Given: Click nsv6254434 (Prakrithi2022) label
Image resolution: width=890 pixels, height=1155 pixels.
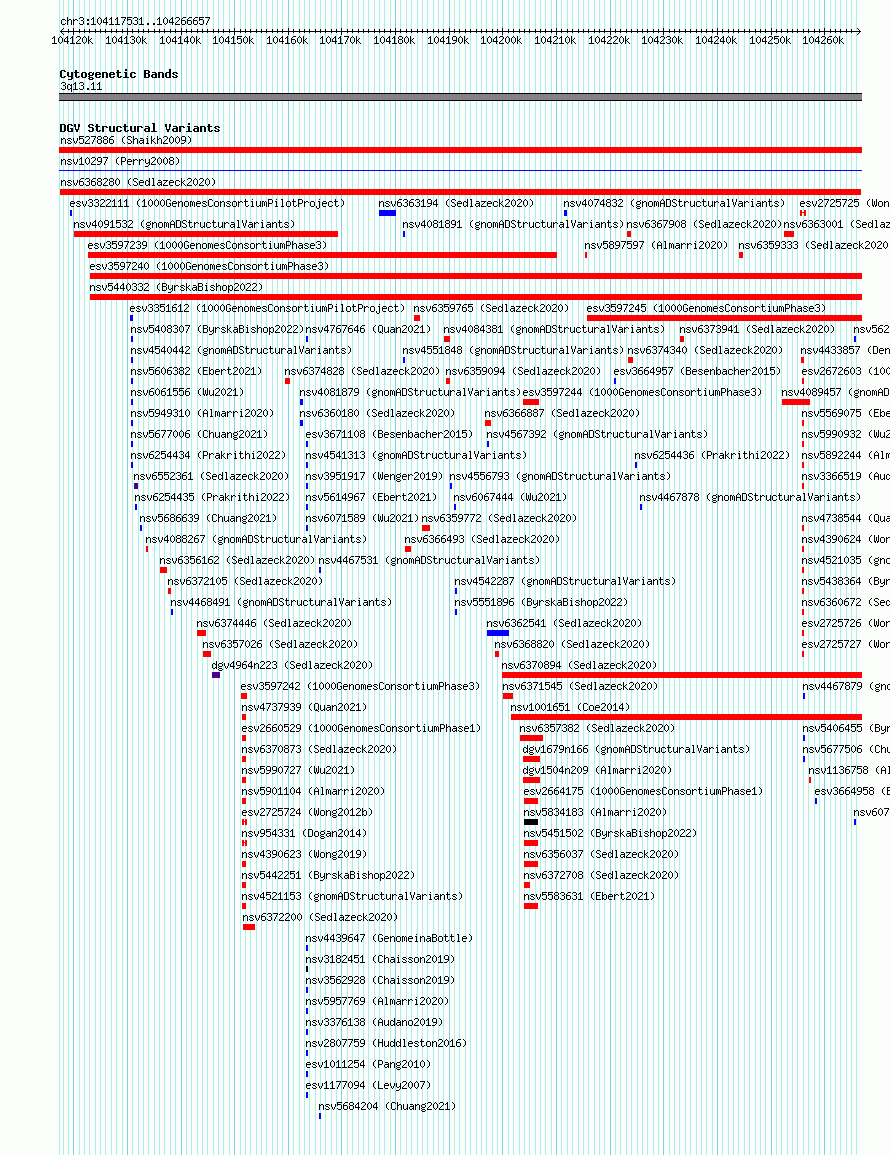Looking at the screenshot, I should point(209,455).
